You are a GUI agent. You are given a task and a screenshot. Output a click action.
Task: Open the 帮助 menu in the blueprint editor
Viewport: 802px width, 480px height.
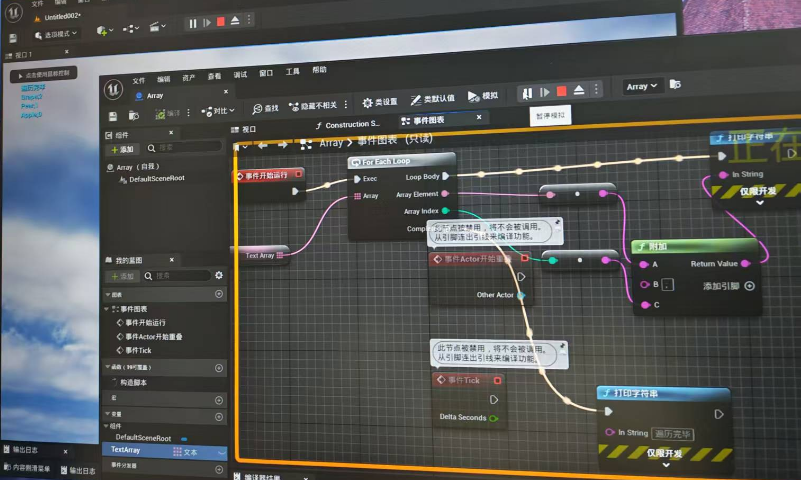319,70
